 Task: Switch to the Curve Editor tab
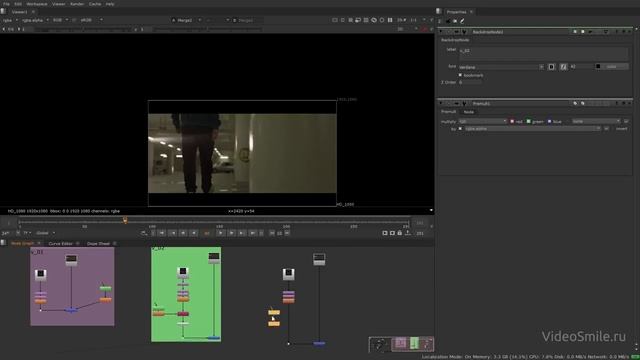click(x=60, y=243)
